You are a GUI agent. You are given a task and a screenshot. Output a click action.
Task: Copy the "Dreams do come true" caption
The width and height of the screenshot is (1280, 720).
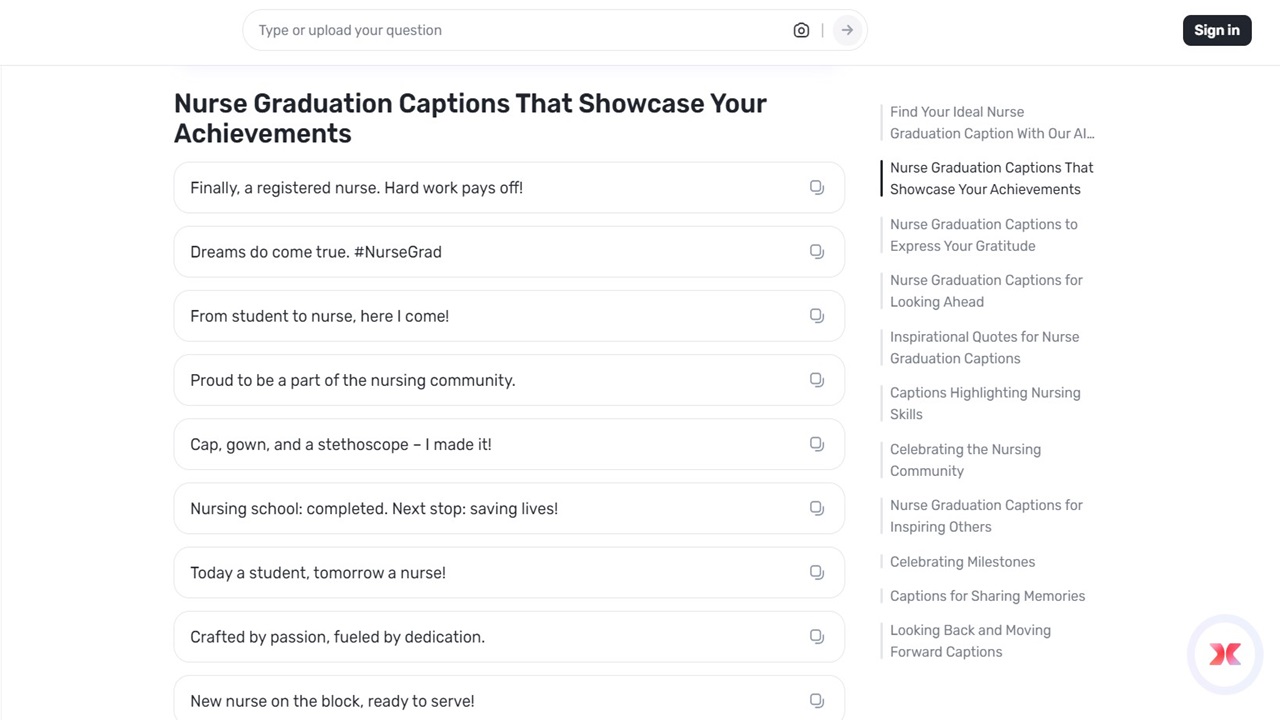coord(817,252)
